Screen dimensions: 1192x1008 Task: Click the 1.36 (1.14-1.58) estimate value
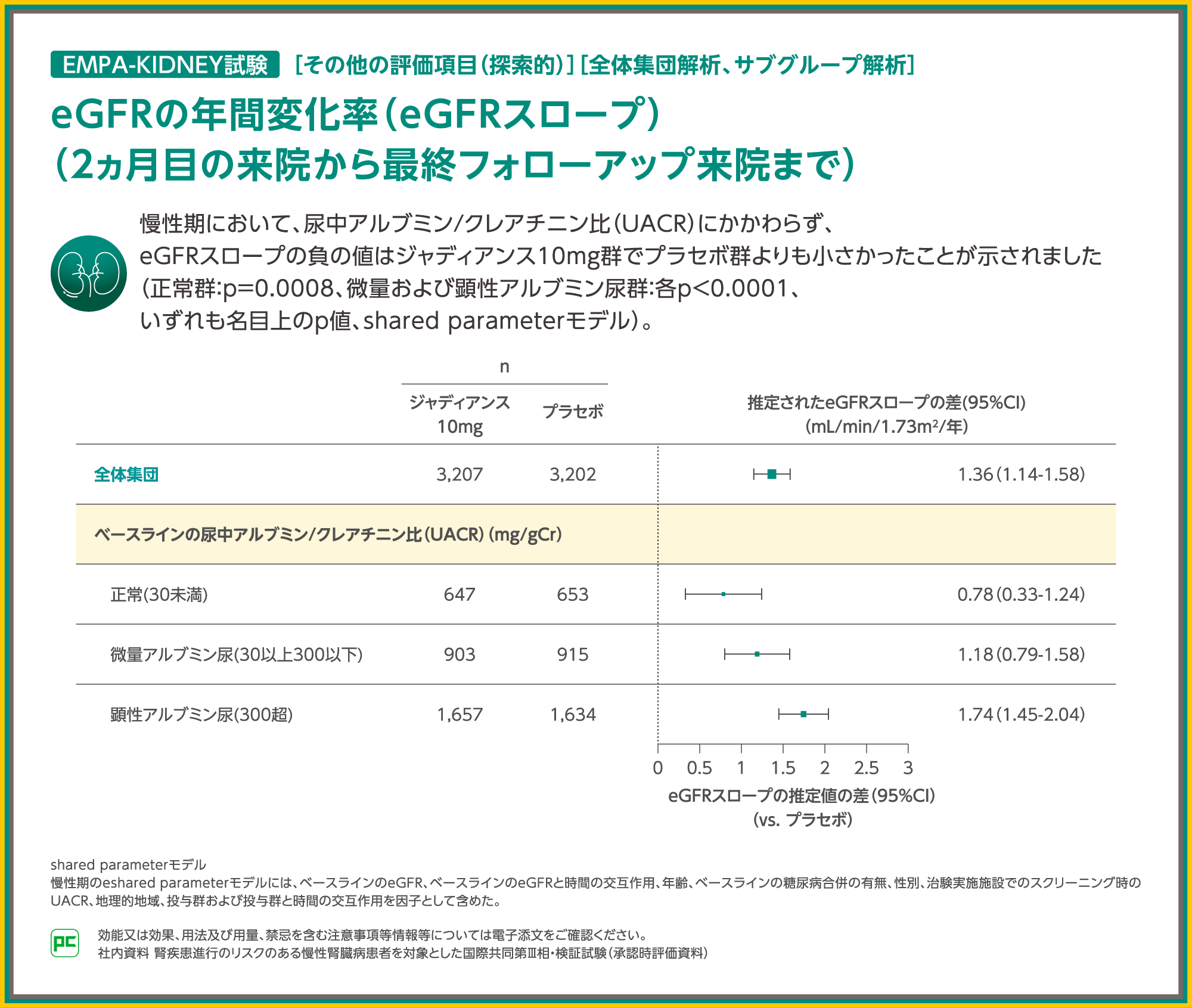[1021, 474]
